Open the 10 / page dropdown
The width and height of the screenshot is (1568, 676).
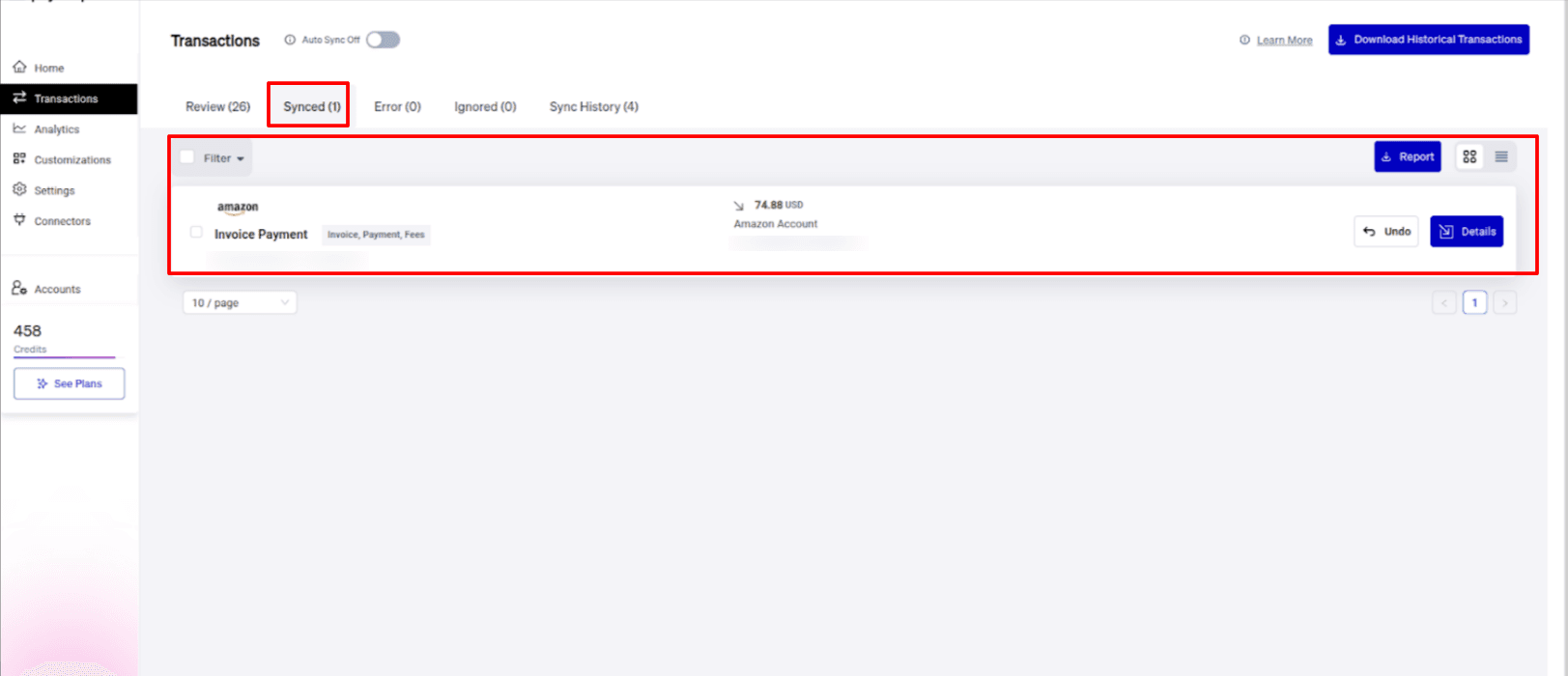(240, 302)
